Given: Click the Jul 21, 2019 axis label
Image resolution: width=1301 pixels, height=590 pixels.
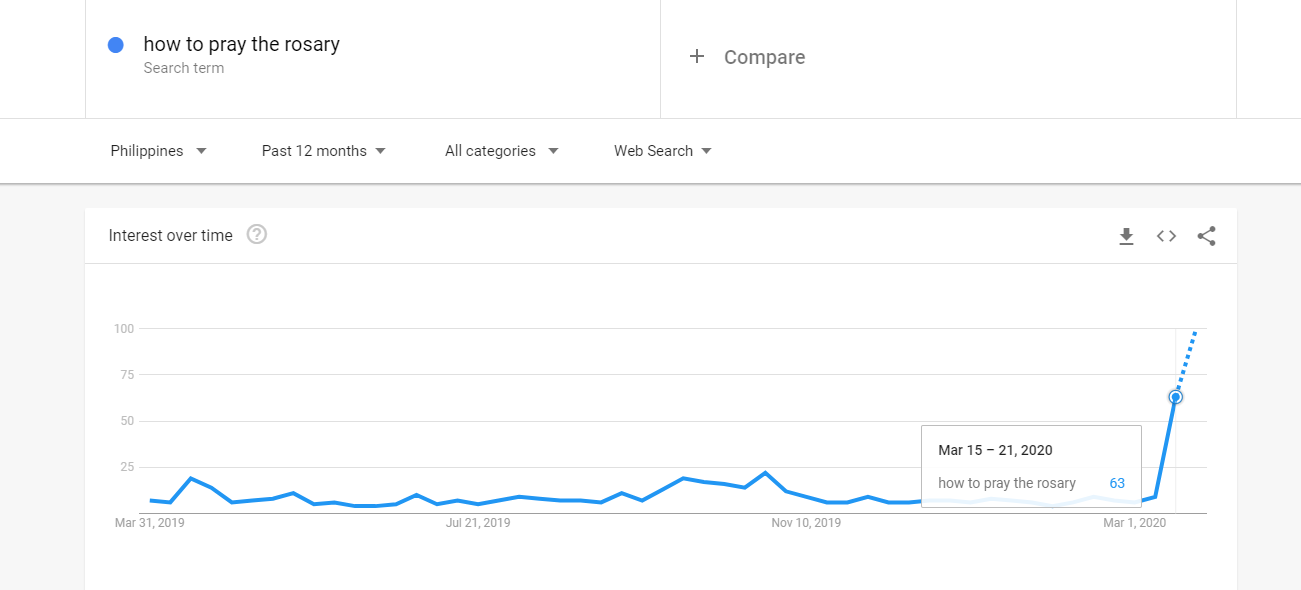Looking at the screenshot, I should (x=478, y=522).
